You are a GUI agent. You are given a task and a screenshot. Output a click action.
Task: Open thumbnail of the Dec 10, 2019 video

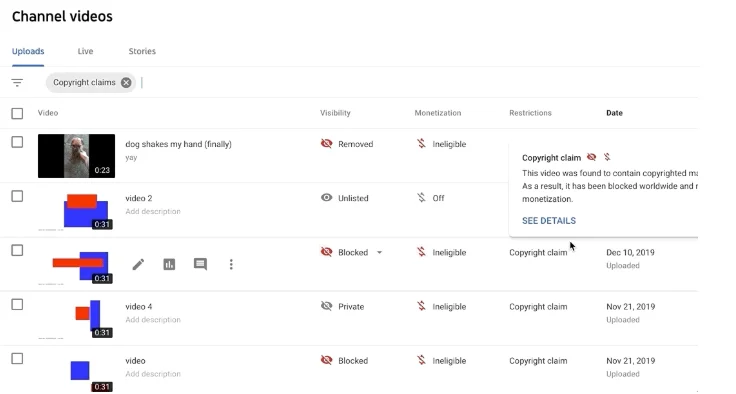77,264
